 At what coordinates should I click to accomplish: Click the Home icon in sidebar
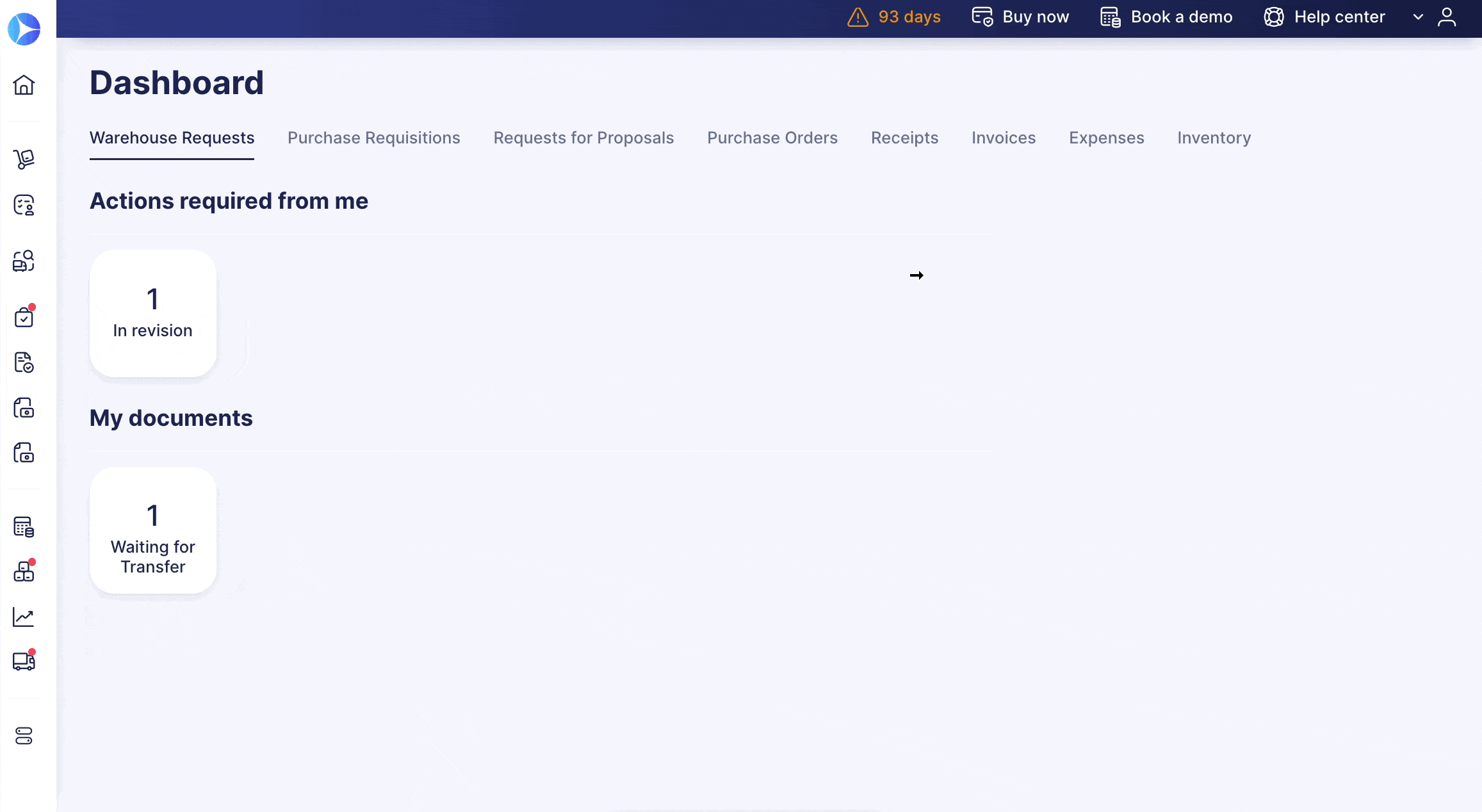[26, 85]
